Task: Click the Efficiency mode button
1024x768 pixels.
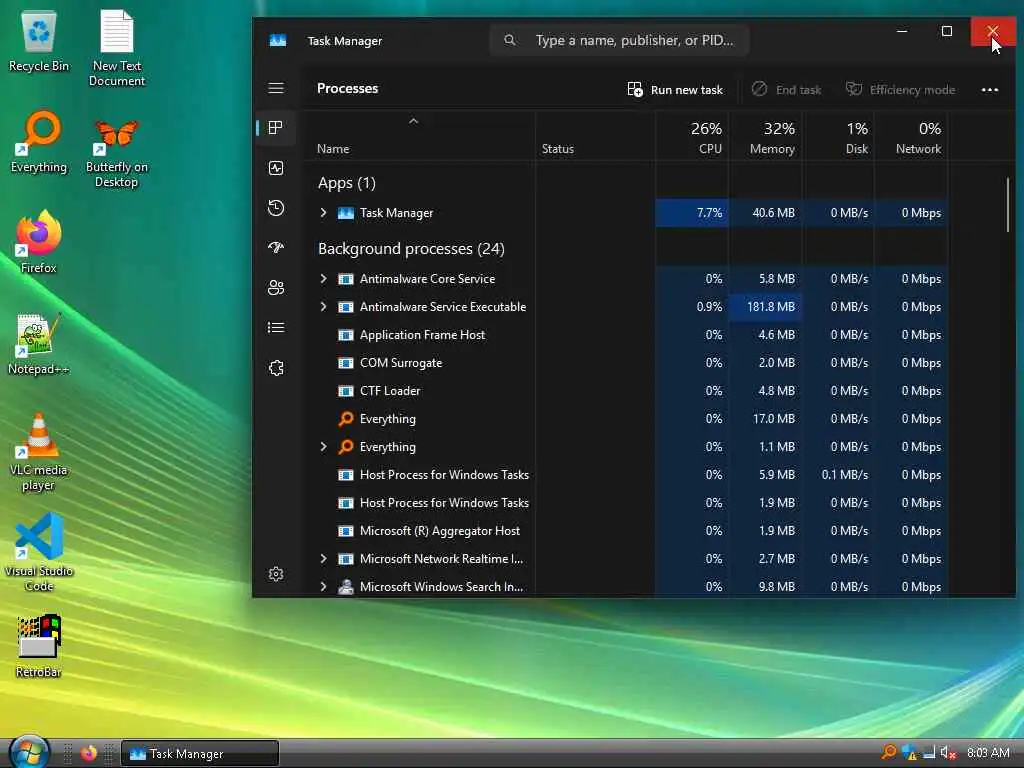Action: (x=901, y=89)
